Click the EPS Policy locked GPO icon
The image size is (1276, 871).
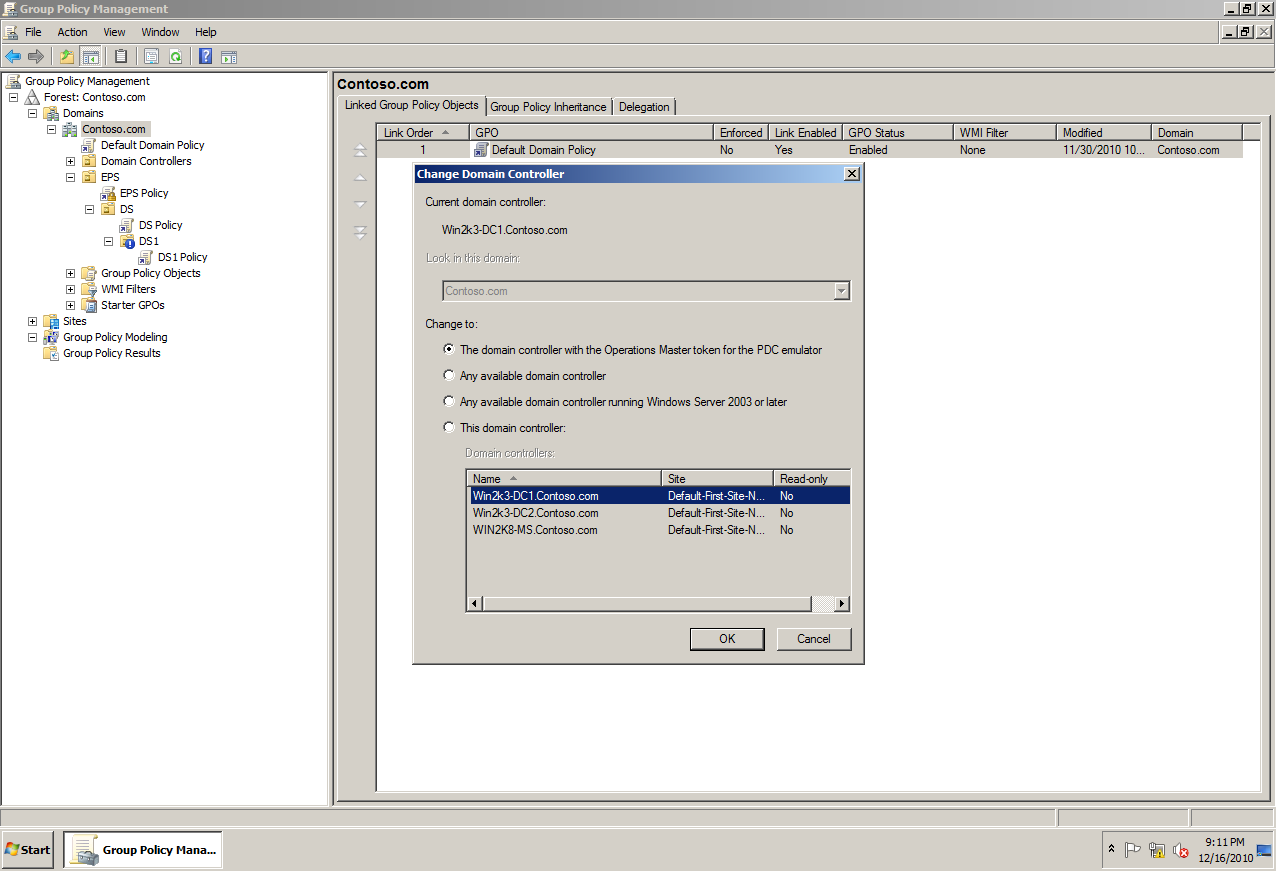(x=108, y=193)
